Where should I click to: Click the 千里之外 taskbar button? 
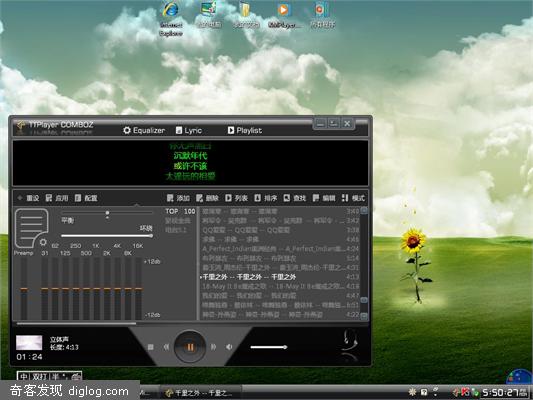coord(200,393)
